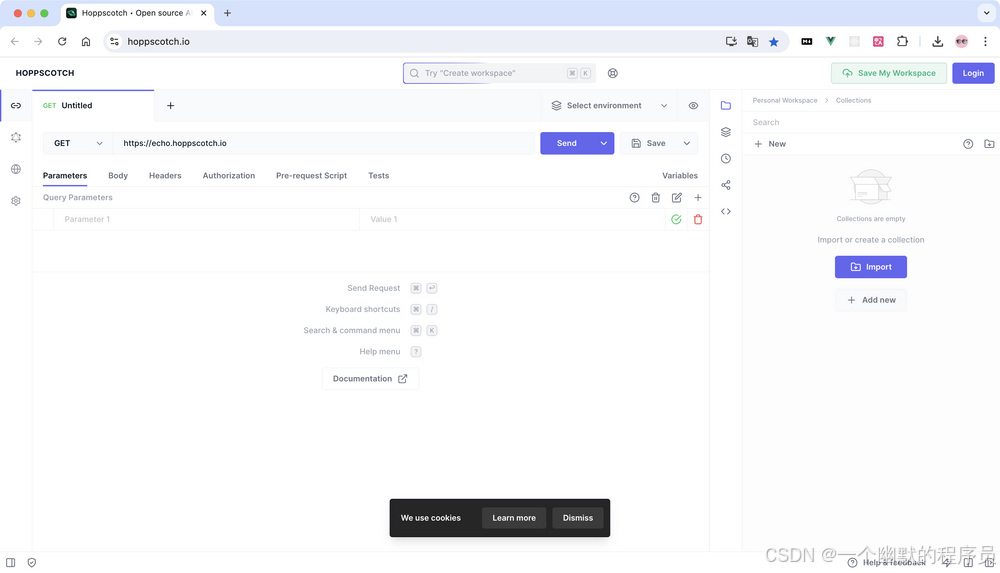Click the Send button
Viewport: 1000px width, 573px height.
coord(567,144)
